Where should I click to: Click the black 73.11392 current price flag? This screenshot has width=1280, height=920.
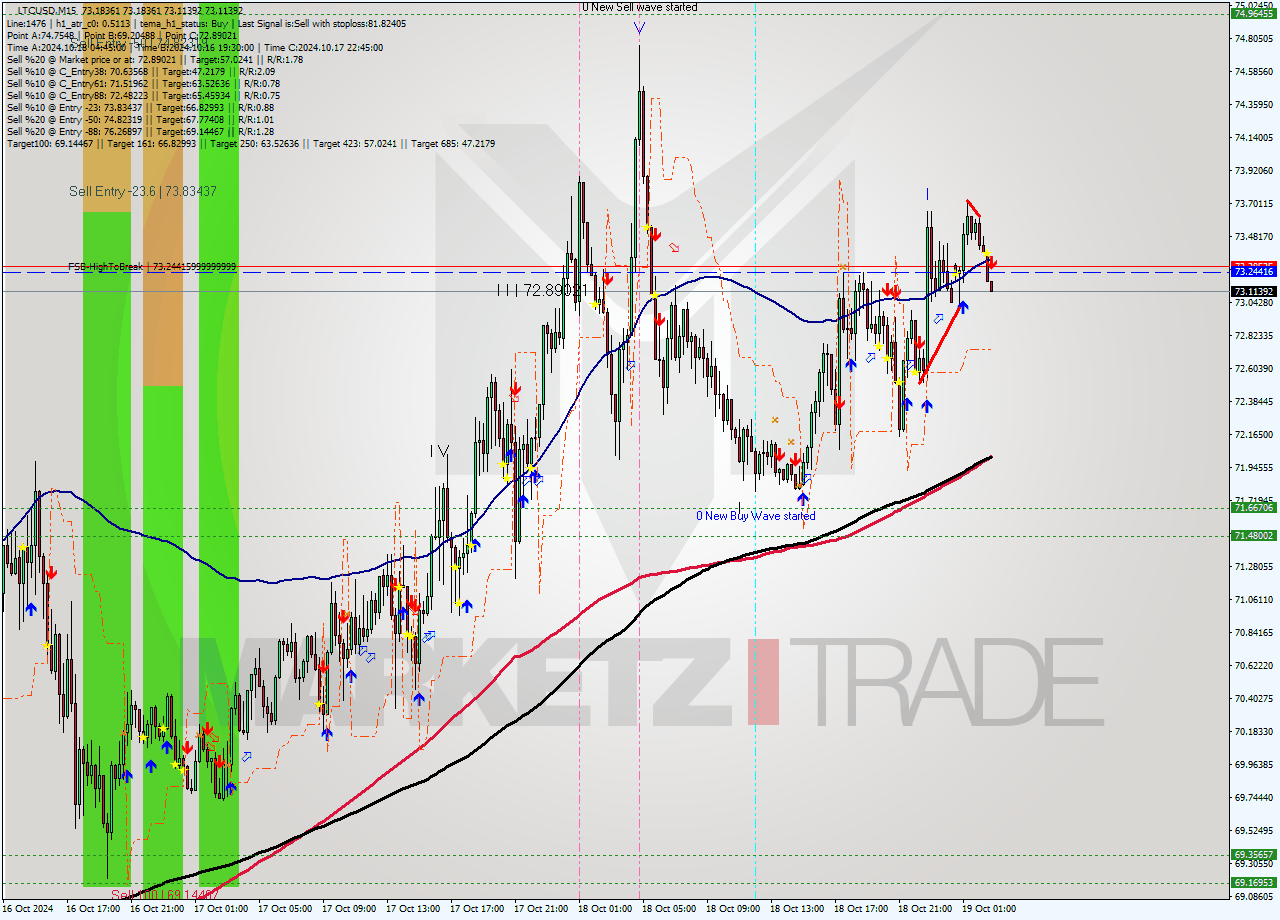[x=1253, y=291]
